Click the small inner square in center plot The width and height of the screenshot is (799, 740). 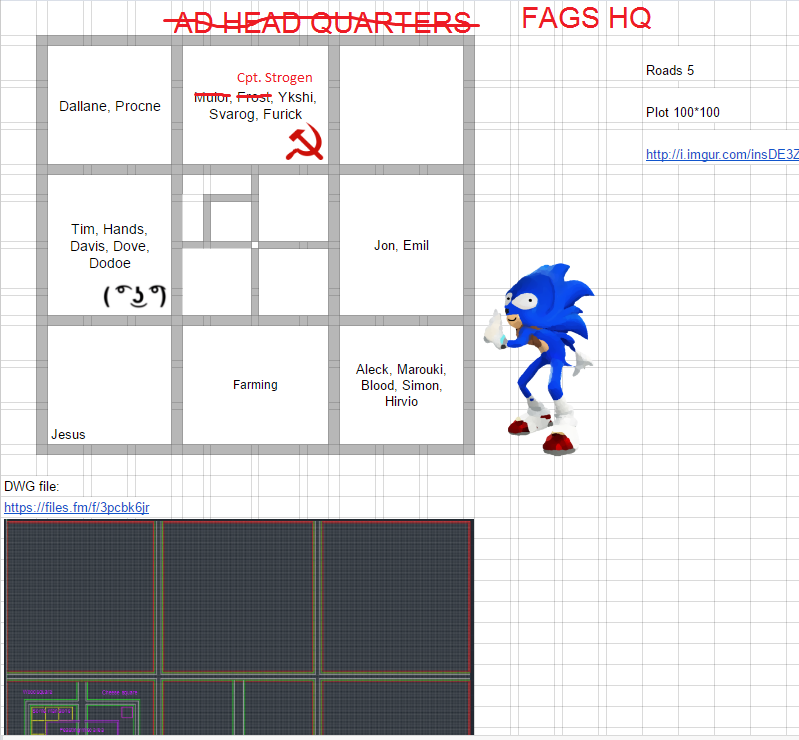point(230,221)
